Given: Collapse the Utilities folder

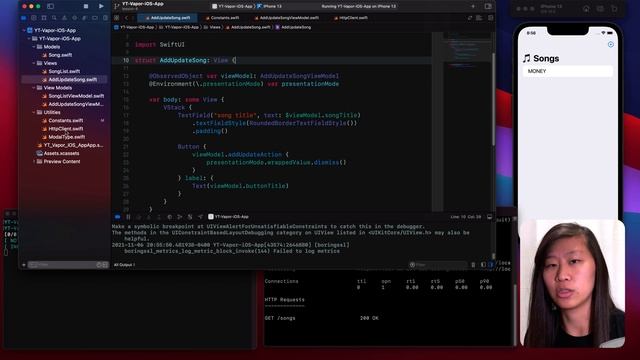Looking at the screenshot, I should pos(34,112).
